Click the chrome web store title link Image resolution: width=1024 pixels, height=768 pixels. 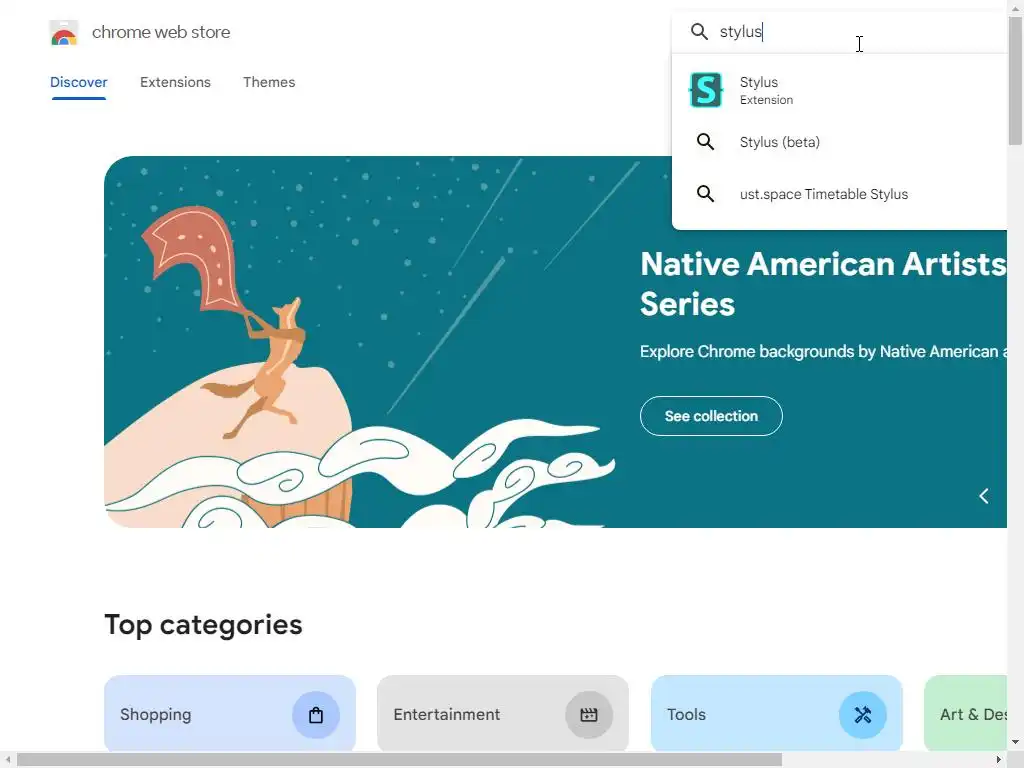(x=161, y=32)
